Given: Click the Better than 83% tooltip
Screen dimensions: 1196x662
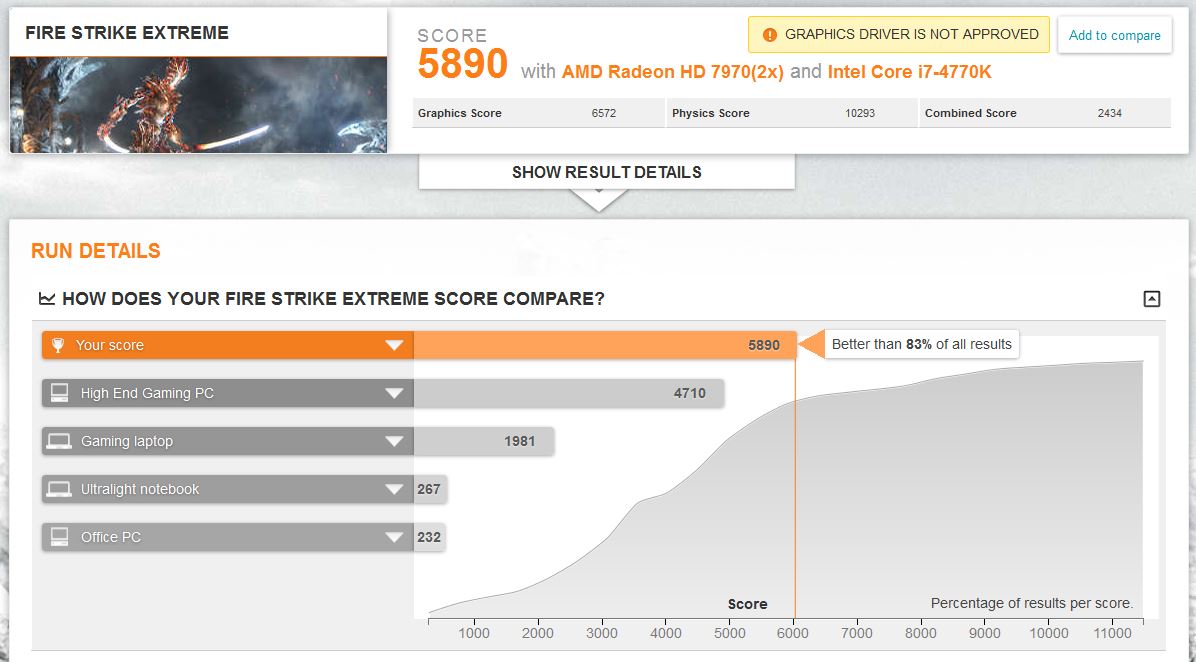Looking at the screenshot, I should point(921,345).
